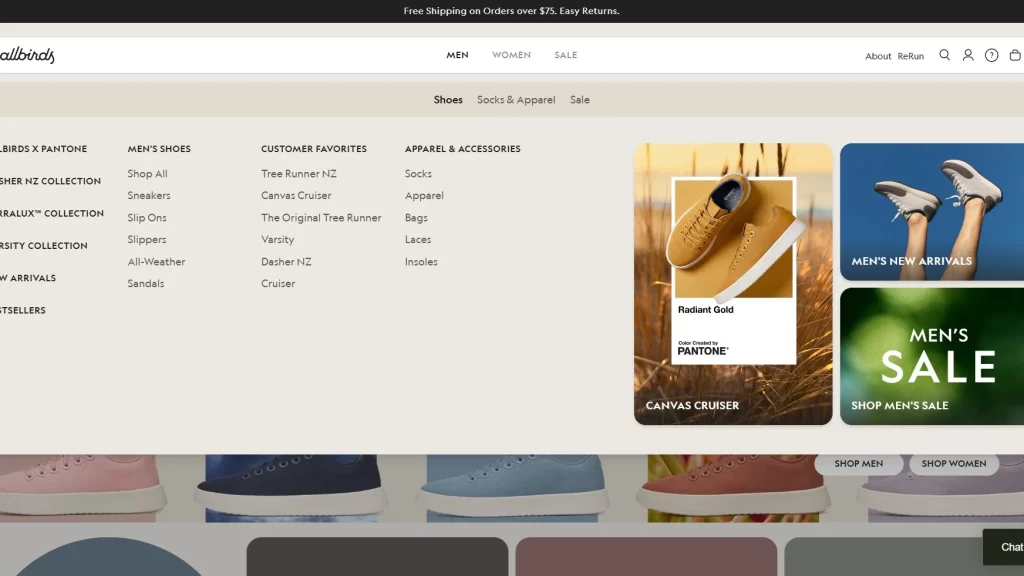Open the SALE top navigation menu

pos(566,55)
